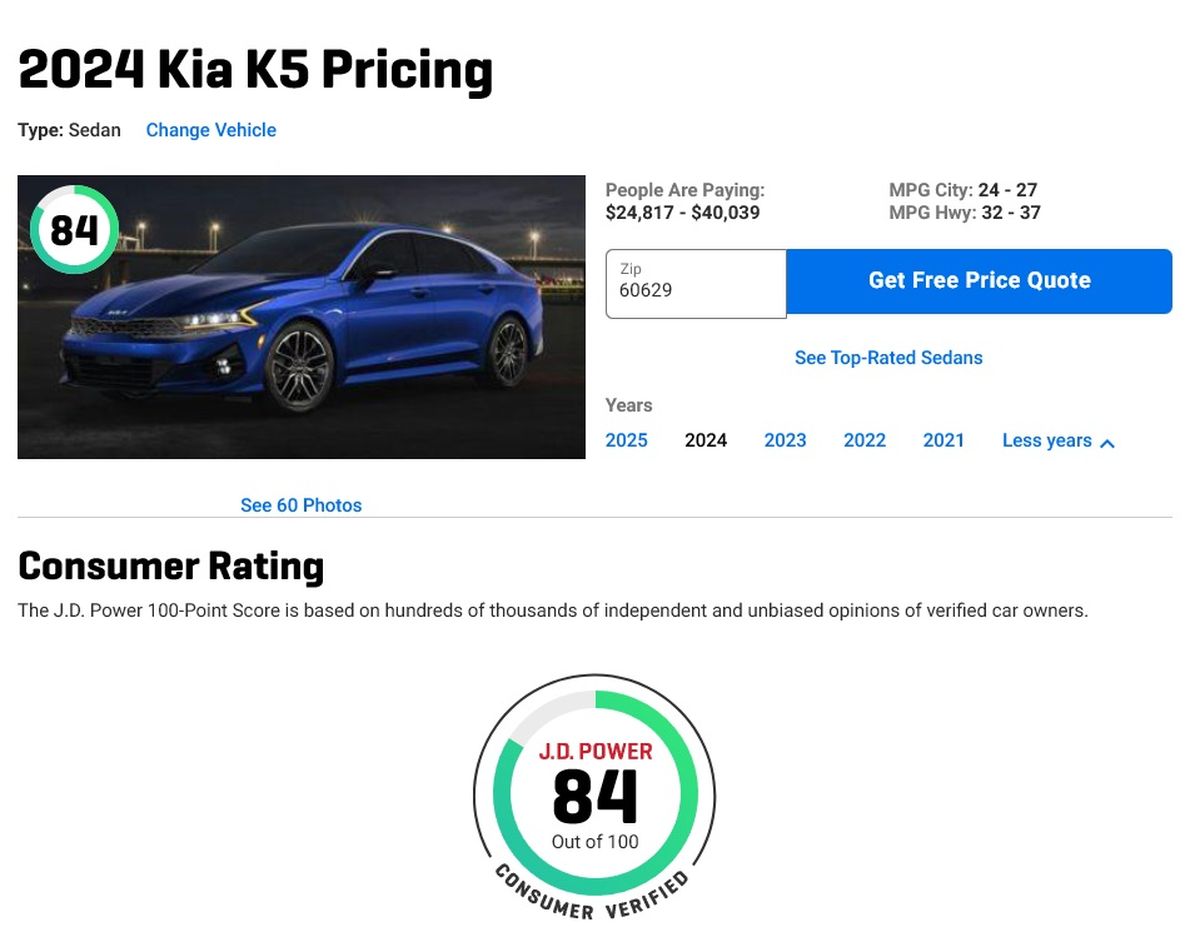Click inside the Zip code field
This screenshot has height=937, width=1200.
695,290
